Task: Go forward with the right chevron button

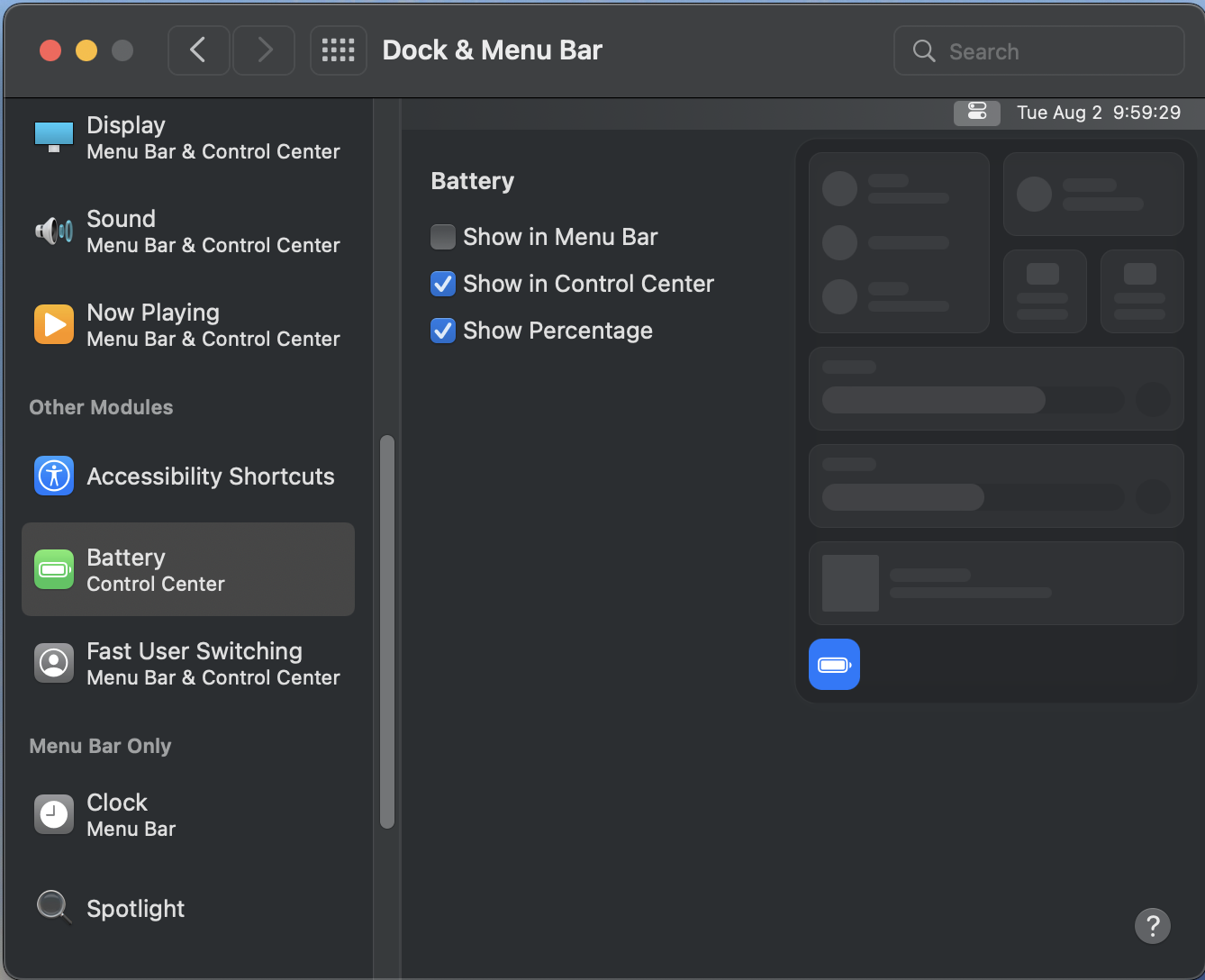Action: click(264, 50)
